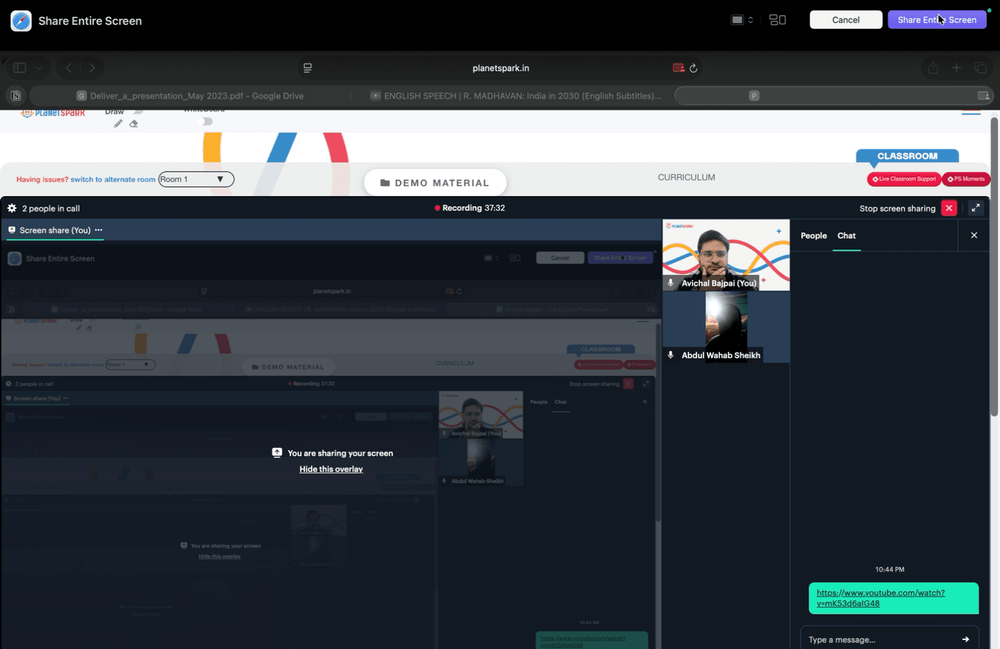Show tab overview icon in Safari
The width and height of the screenshot is (1000, 649).
(x=980, y=68)
